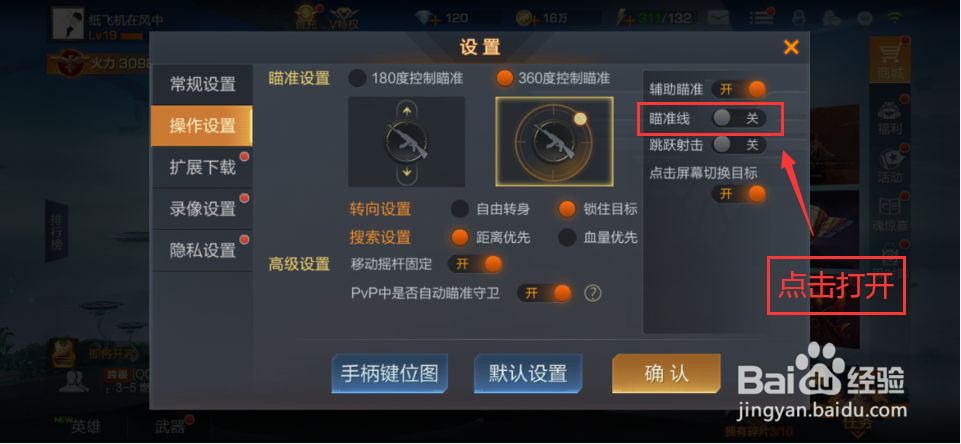The width and height of the screenshot is (961, 444).
Task: Select the 180度 rifle aiming thumbnail
Action: pos(406,142)
